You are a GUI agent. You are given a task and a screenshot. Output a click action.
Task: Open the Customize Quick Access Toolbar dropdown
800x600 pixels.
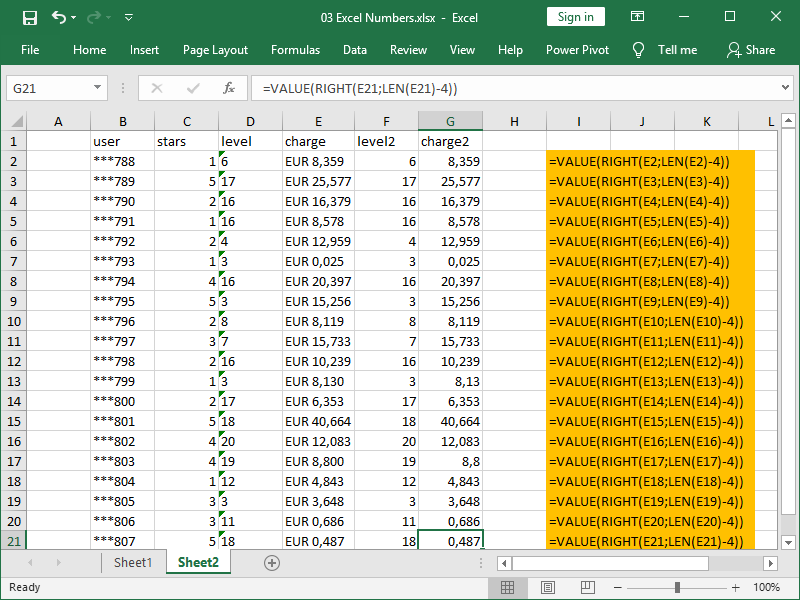click(x=127, y=17)
